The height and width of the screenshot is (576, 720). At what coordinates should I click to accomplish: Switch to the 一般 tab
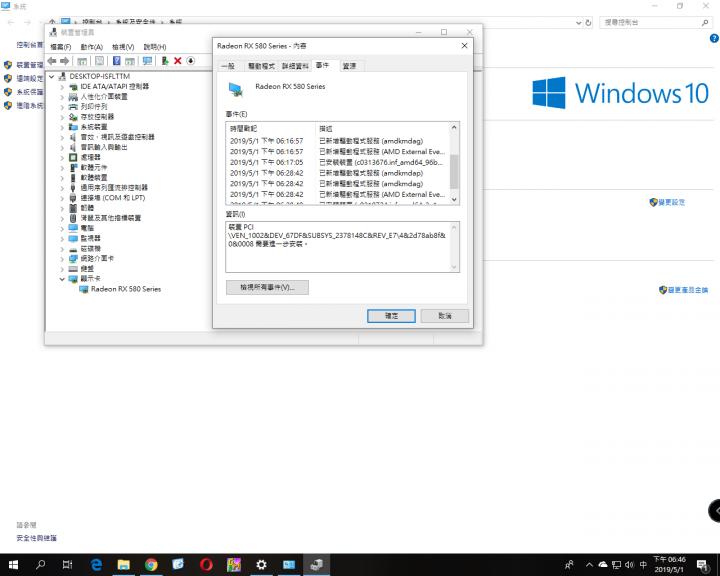pyautogui.click(x=228, y=66)
